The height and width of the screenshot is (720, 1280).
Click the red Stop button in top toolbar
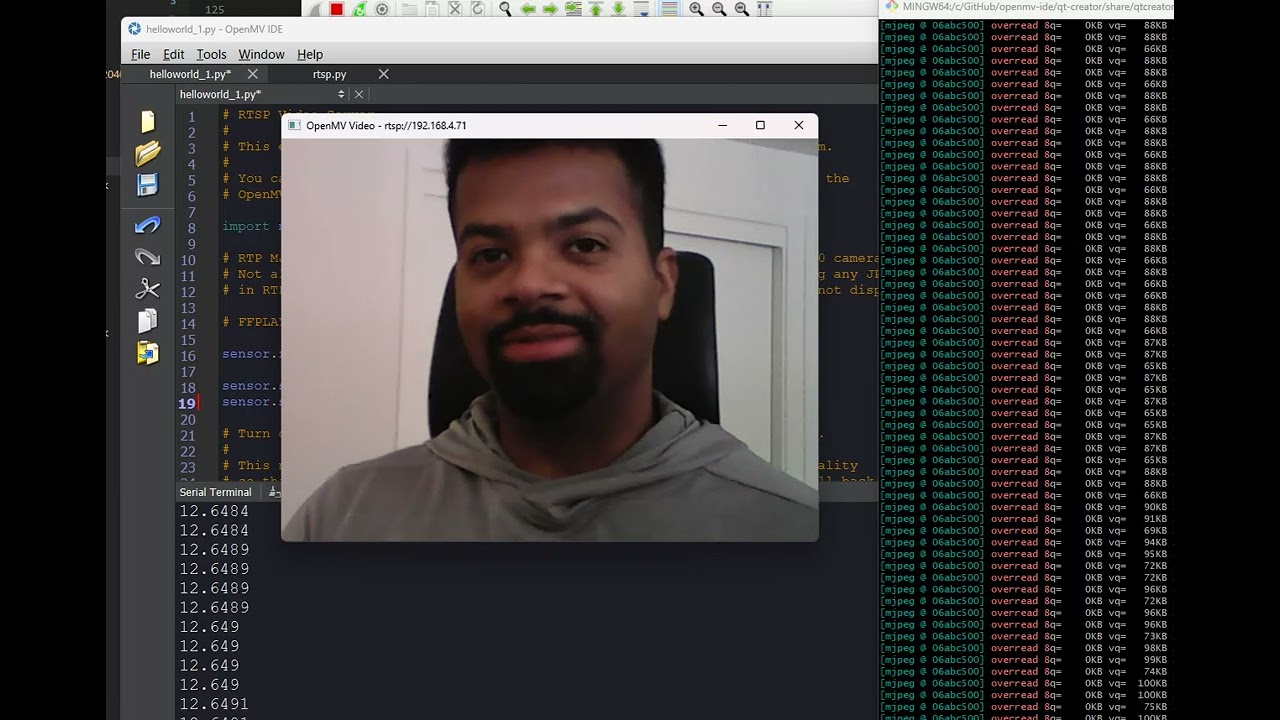coord(336,9)
